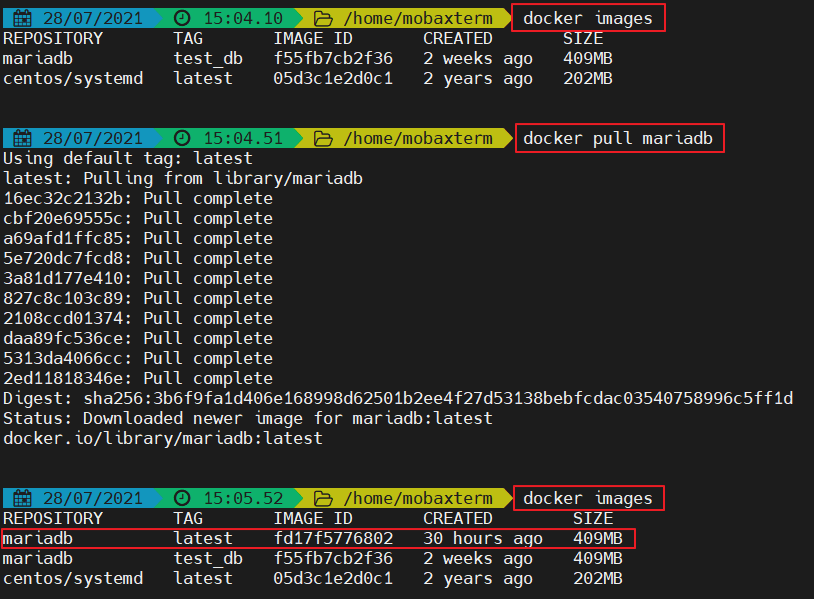Click layer a69afd1ffc85 Pull complete line
The height and width of the screenshot is (599, 814).
tap(138, 238)
